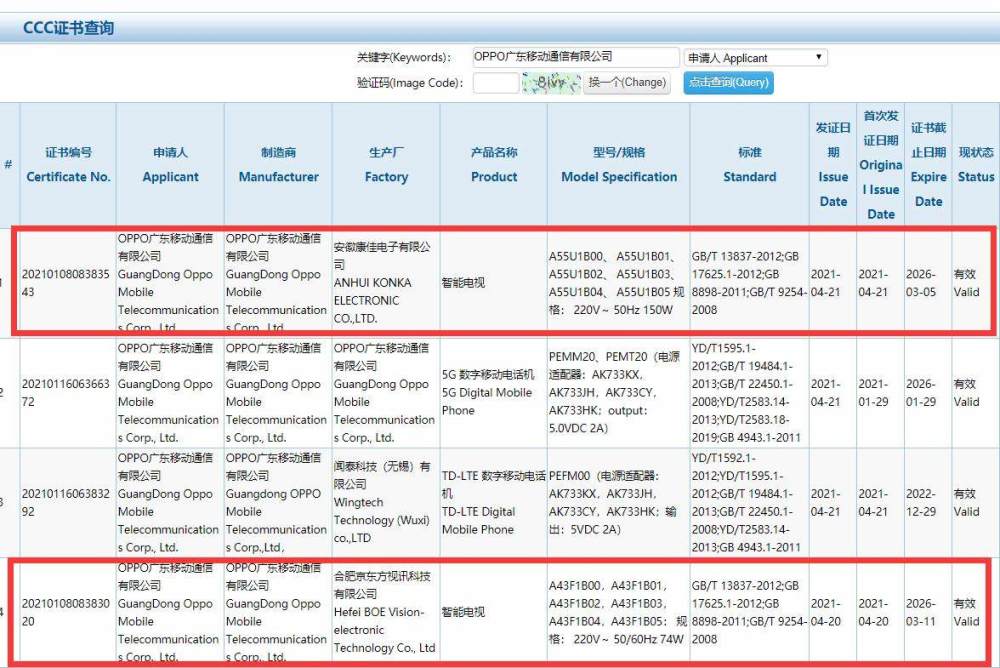Click the Manufacturer column header
Viewport: 1000px width, 668px height.
coord(278,165)
